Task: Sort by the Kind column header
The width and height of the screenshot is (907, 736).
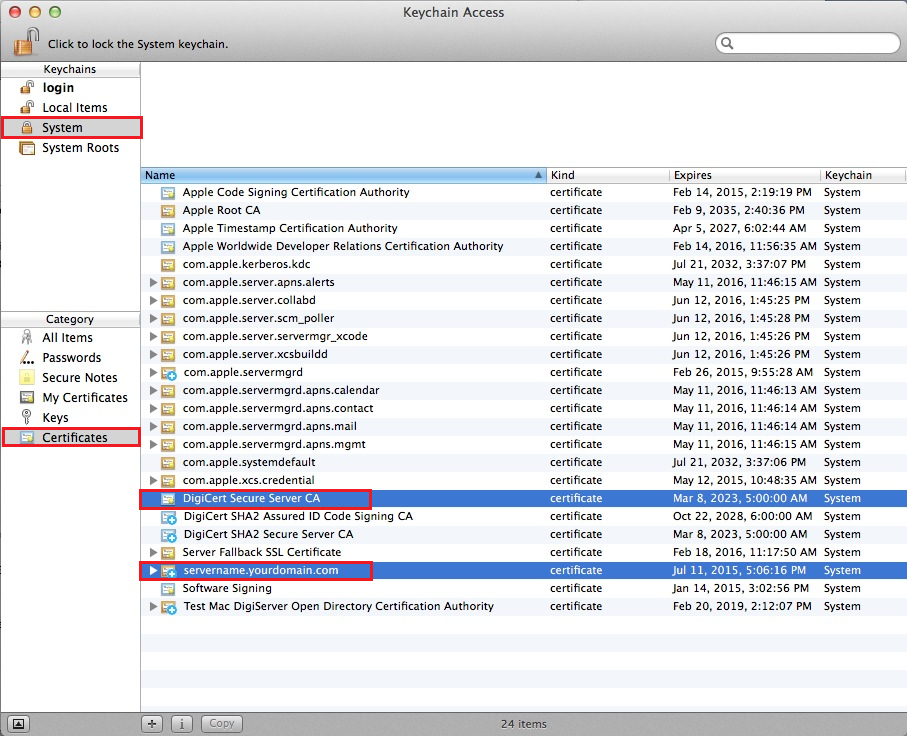Action: click(608, 175)
